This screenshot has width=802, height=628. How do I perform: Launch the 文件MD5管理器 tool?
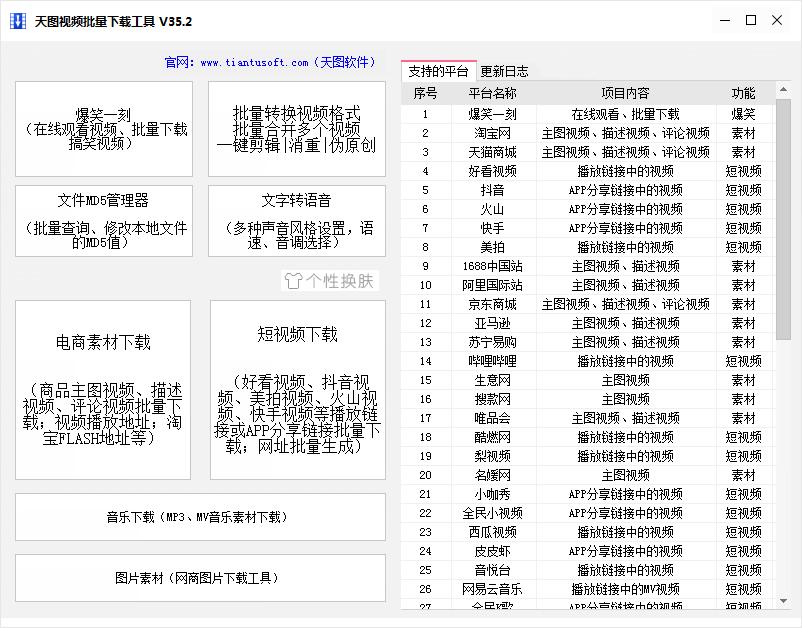(104, 221)
